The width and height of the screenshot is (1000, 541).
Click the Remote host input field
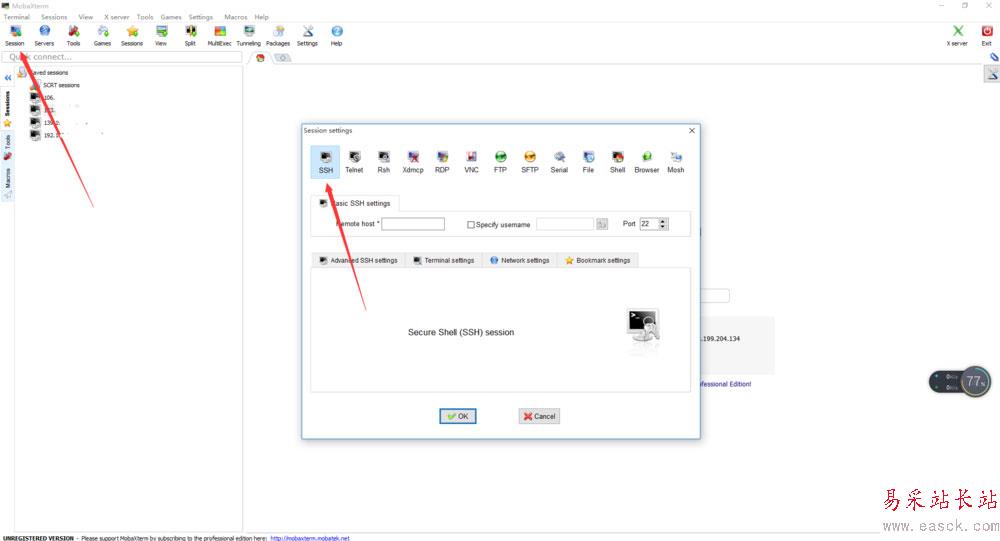click(x=413, y=224)
